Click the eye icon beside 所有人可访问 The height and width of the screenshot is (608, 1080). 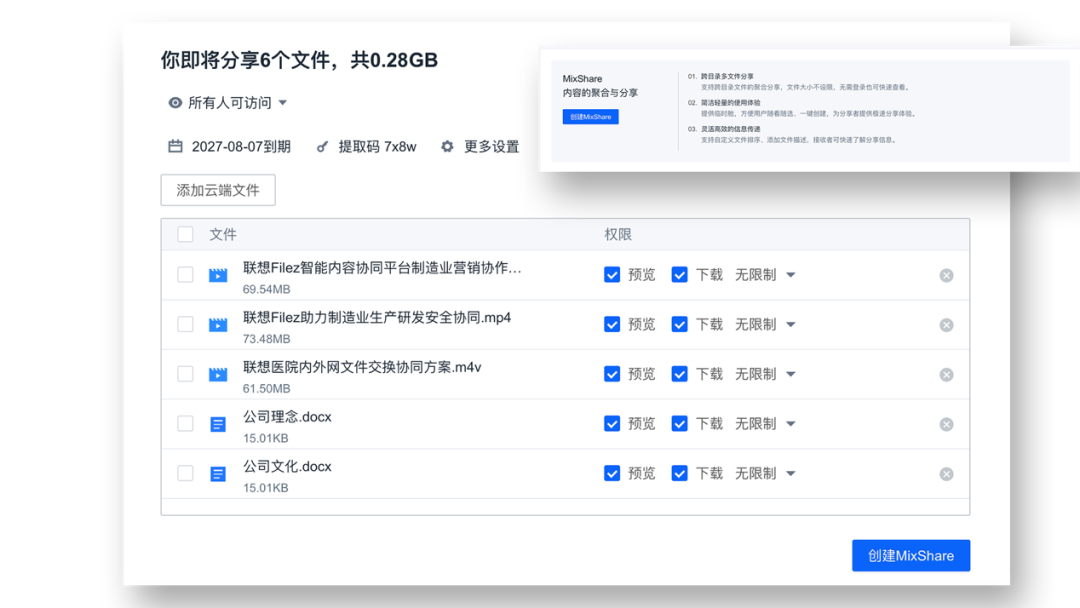click(x=175, y=103)
